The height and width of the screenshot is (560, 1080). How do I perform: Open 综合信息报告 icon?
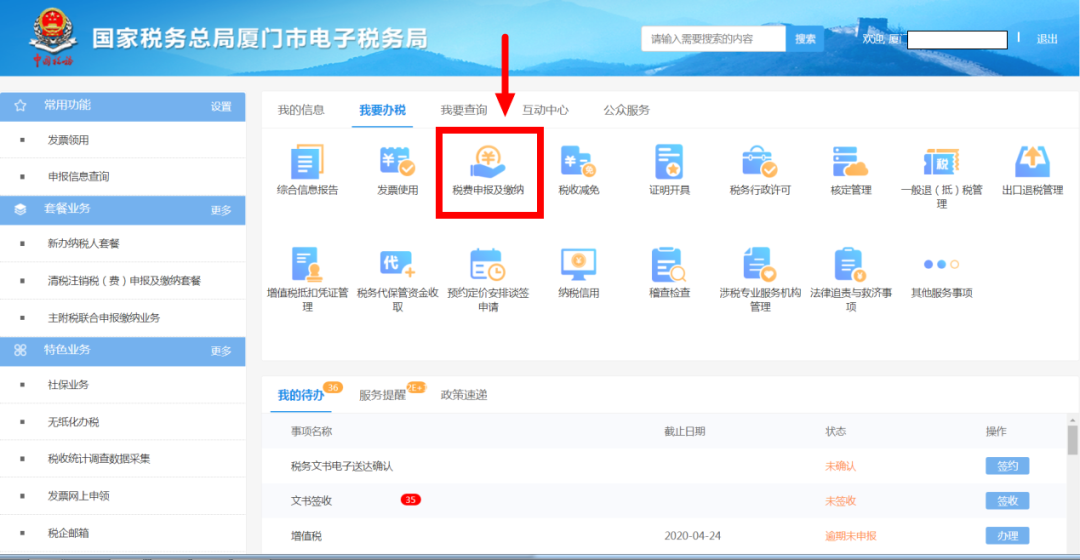pos(307,162)
